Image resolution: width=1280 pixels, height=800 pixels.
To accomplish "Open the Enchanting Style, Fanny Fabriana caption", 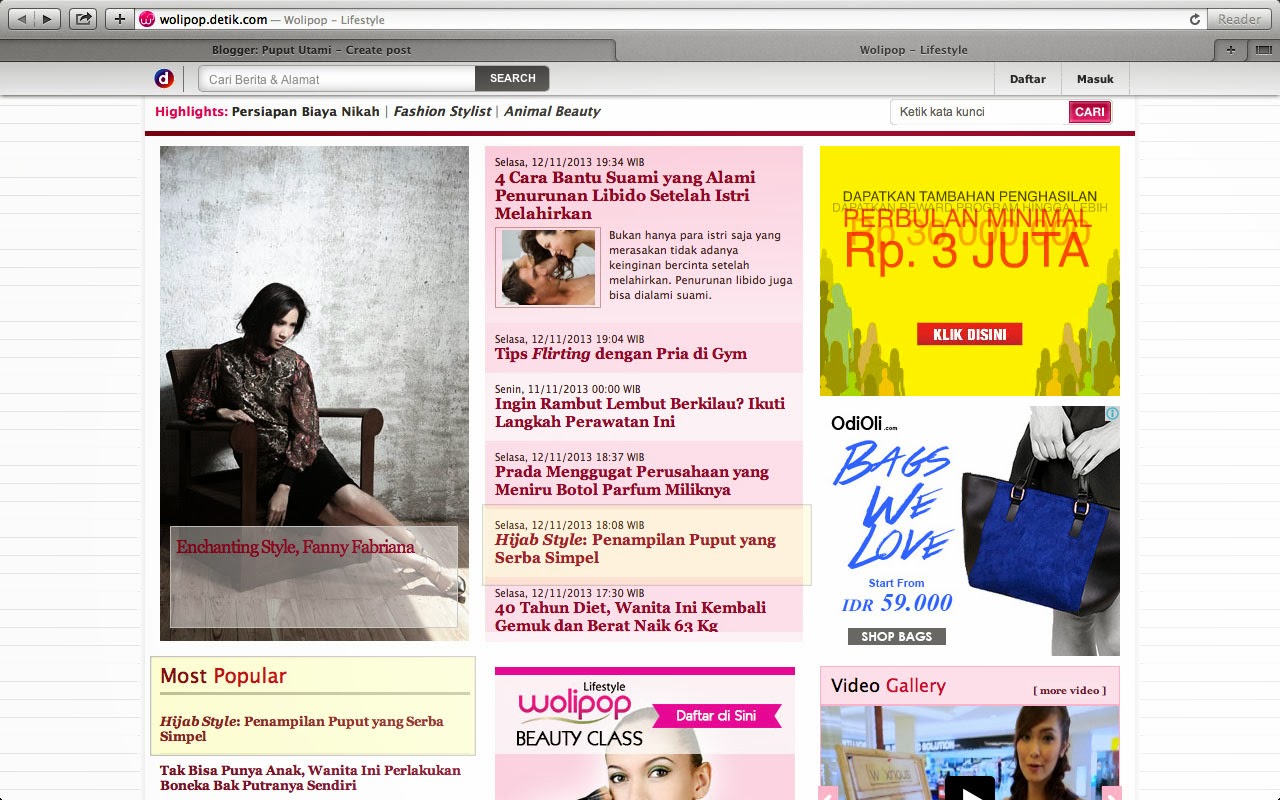I will coord(295,547).
